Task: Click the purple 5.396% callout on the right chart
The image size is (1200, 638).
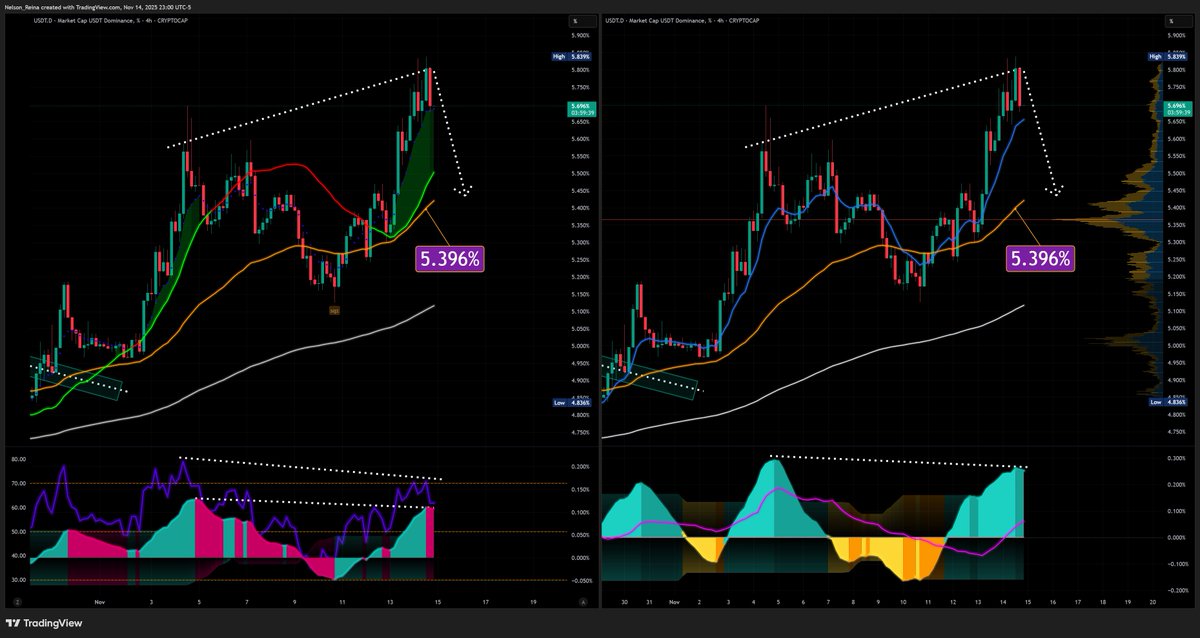Action: [1041, 258]
